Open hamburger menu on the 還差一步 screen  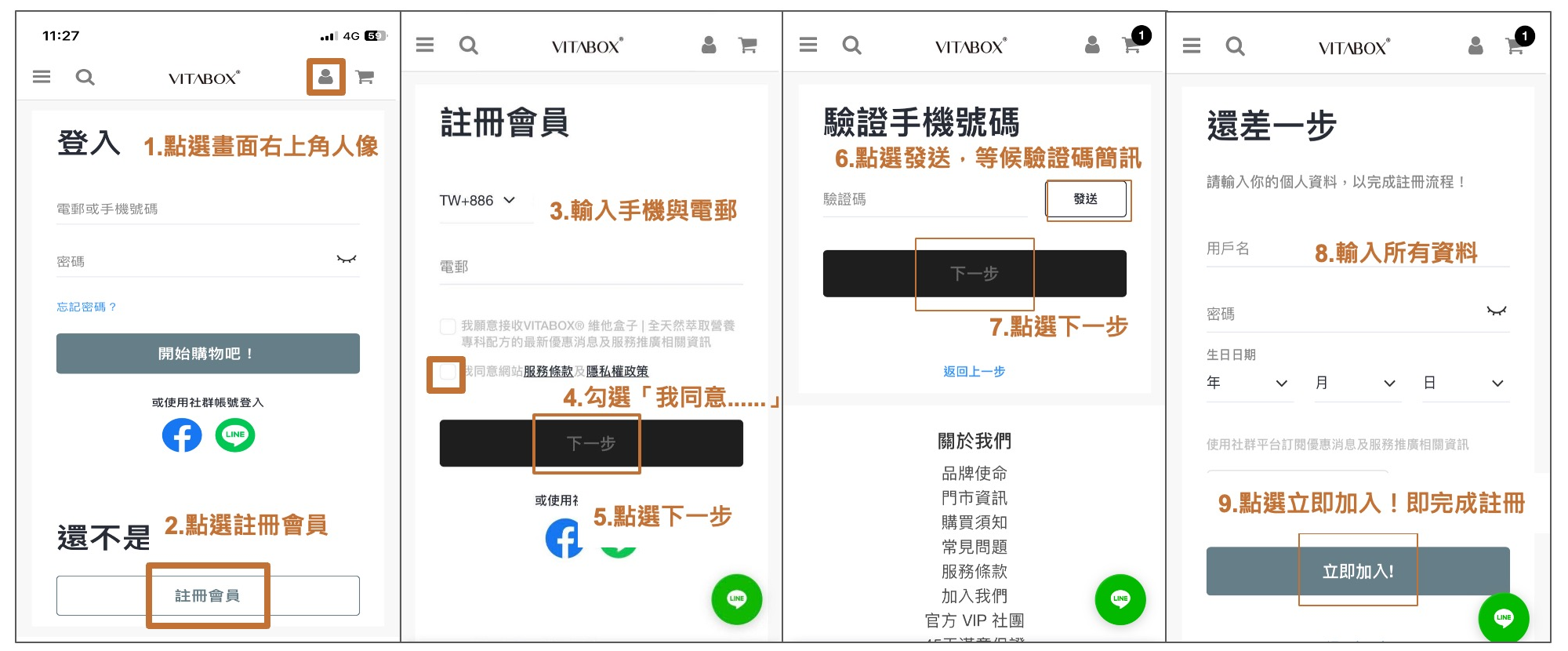[x=1192, y=45]
